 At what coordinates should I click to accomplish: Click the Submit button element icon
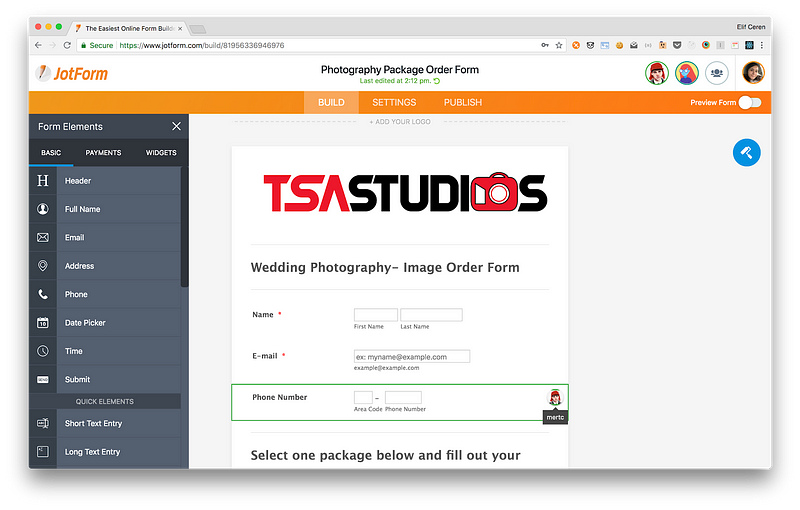[x=43, y=379]
